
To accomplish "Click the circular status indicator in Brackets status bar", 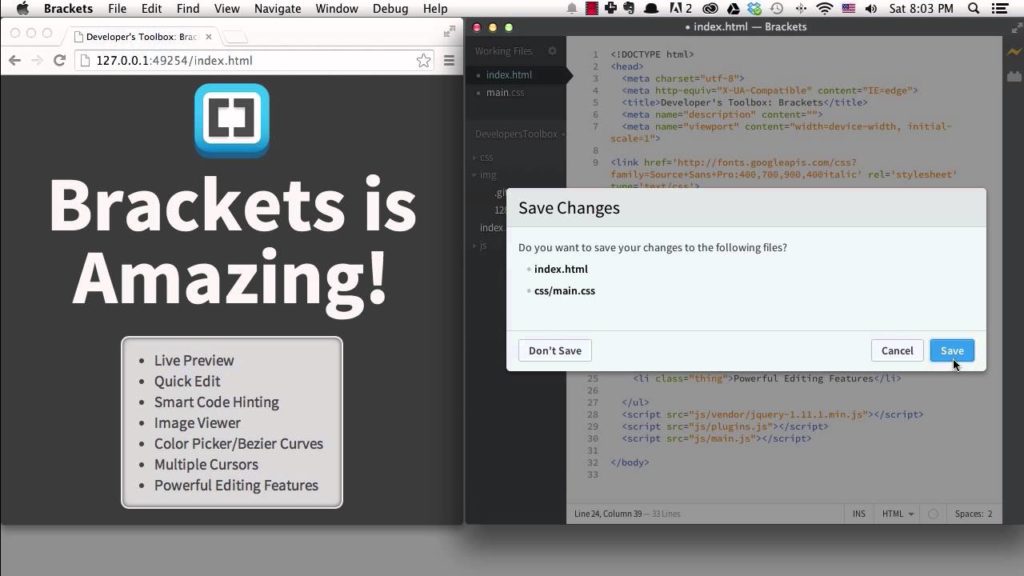I will [x=933, y=514].
